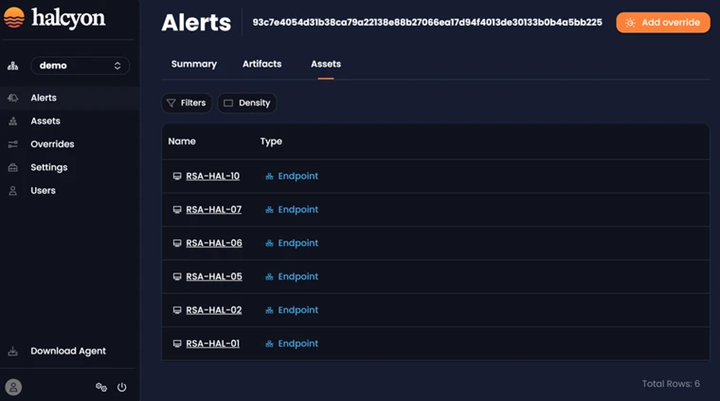Open Settings in the sidebar

[49, 167]
